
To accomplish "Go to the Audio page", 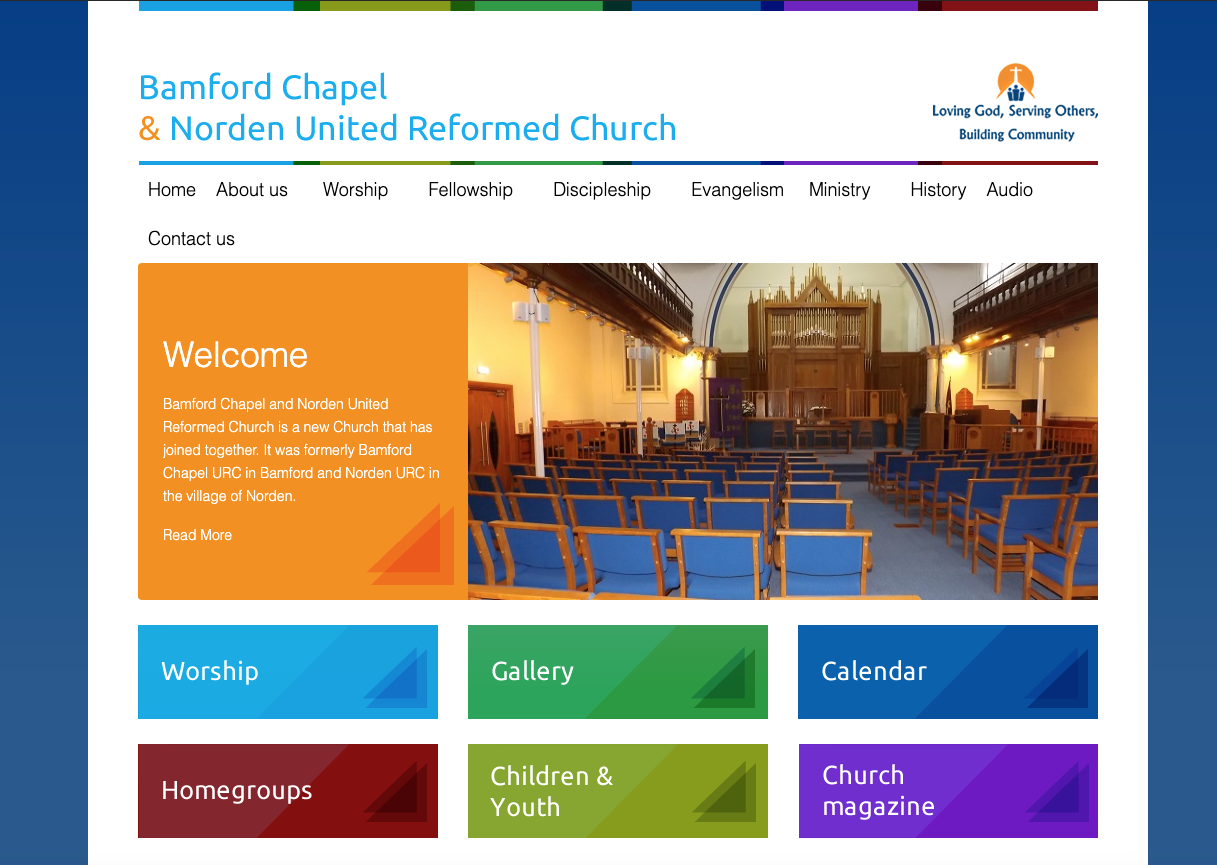I will click(1009, 190).
